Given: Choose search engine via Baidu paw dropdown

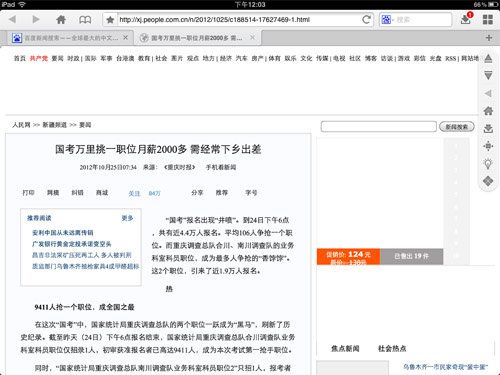Looking at the screenshot, I should tap(387, 20).
